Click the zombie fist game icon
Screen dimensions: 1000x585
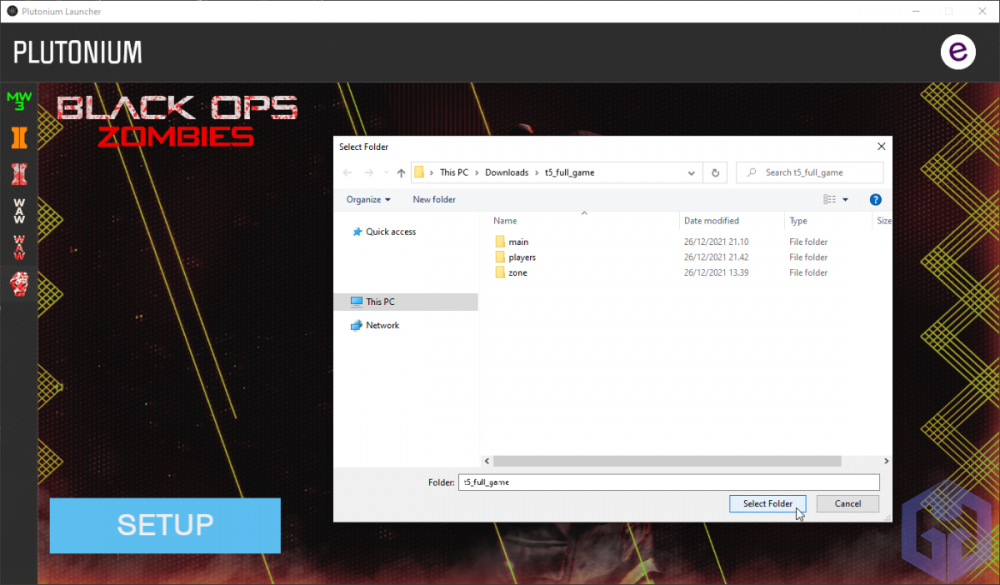coord(17,283)
